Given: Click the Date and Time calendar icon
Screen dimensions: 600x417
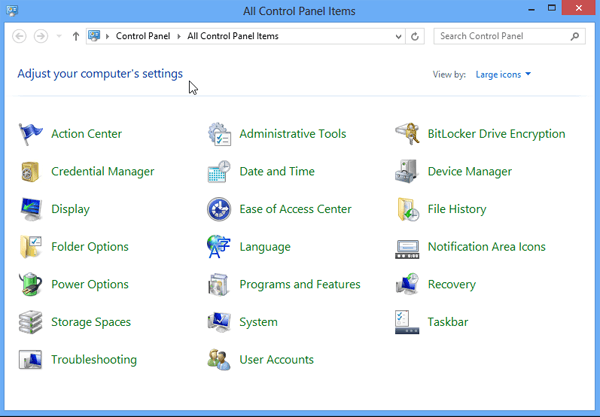Looking at the screenshot, I should coord(219,171).
